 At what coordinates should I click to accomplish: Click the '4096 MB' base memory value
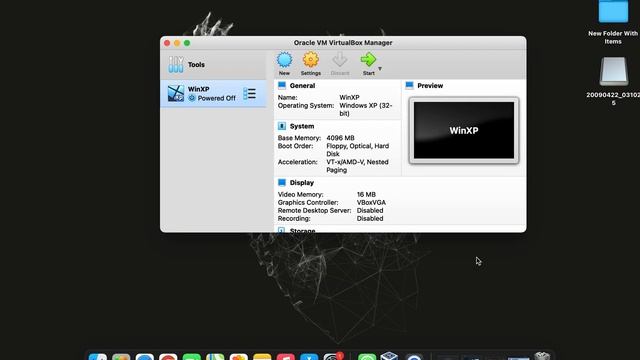tap(340, 138)
